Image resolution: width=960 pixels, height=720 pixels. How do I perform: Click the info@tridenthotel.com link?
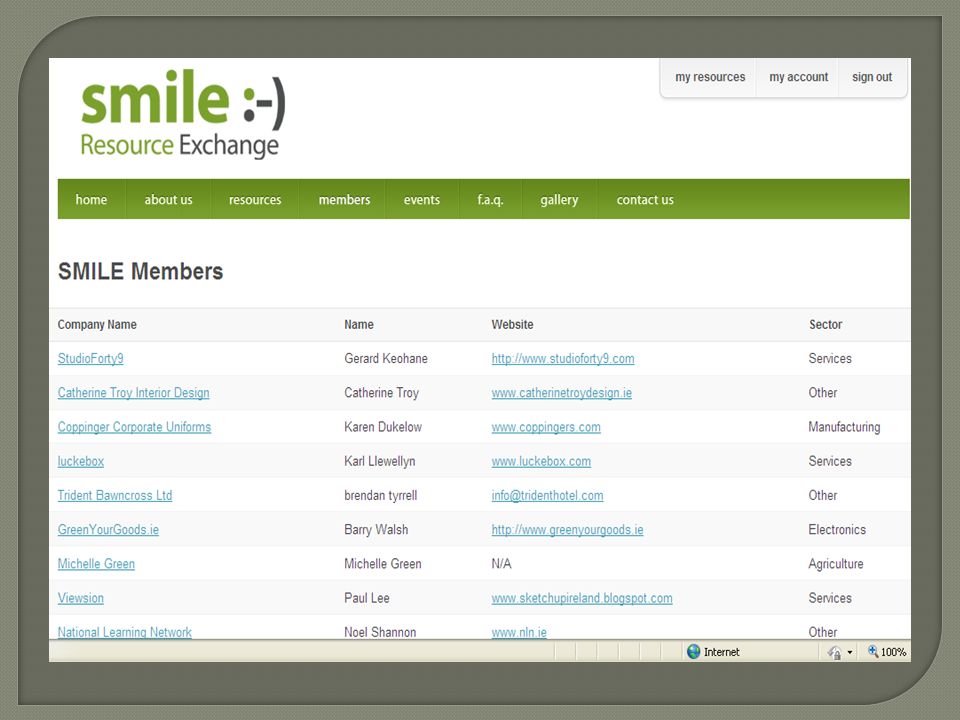coord(547,495)
